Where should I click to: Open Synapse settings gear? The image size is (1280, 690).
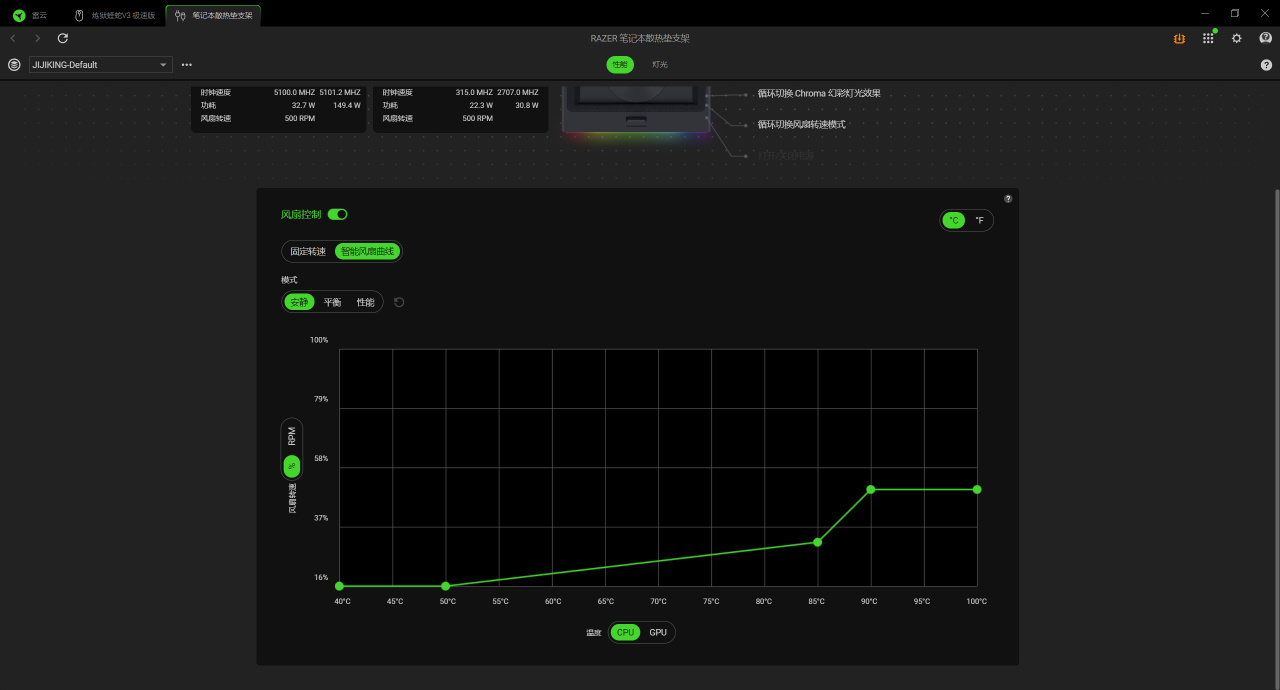point(1237,38)
